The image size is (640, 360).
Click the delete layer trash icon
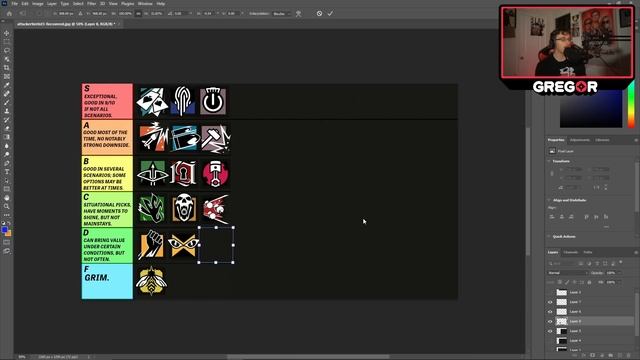point(629,356)
